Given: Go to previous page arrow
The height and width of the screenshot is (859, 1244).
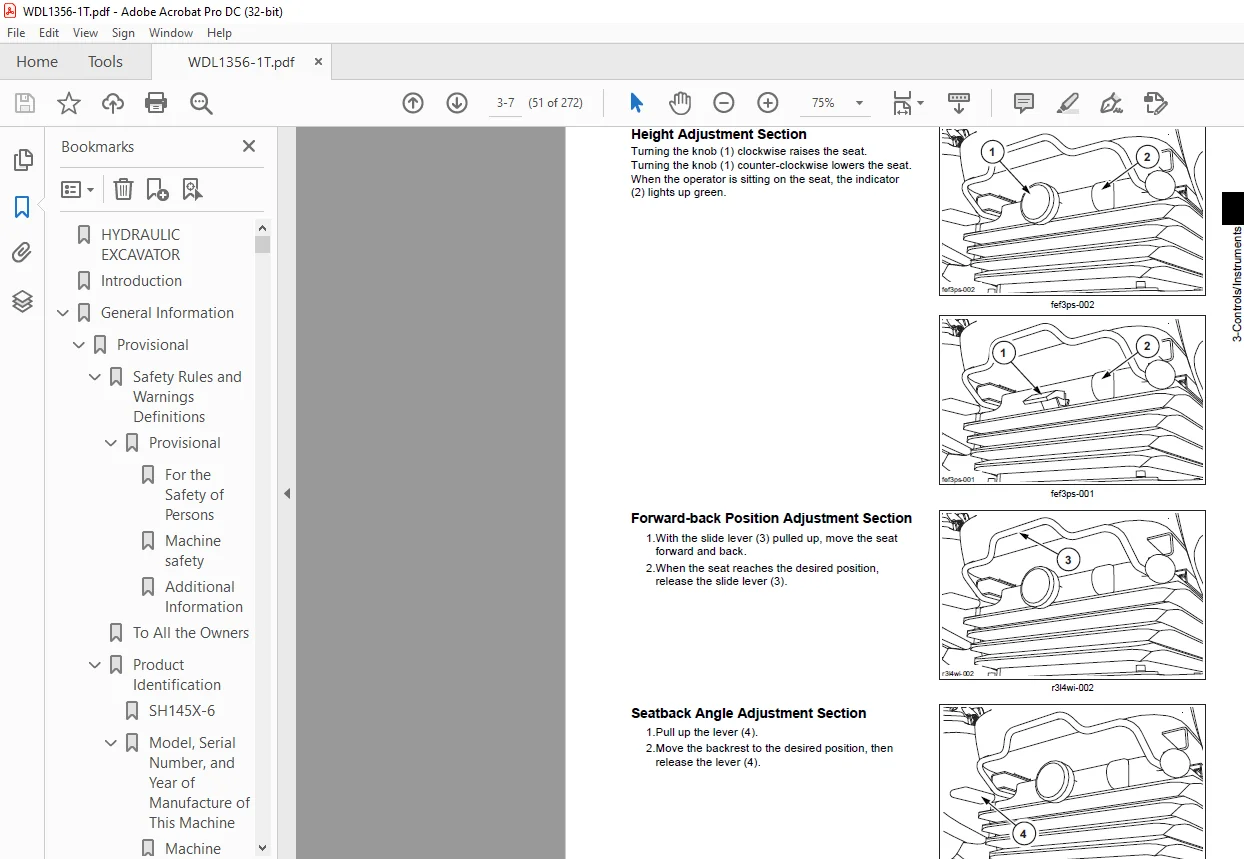Looking at the screenshot, I should click(x=413, y=103).
